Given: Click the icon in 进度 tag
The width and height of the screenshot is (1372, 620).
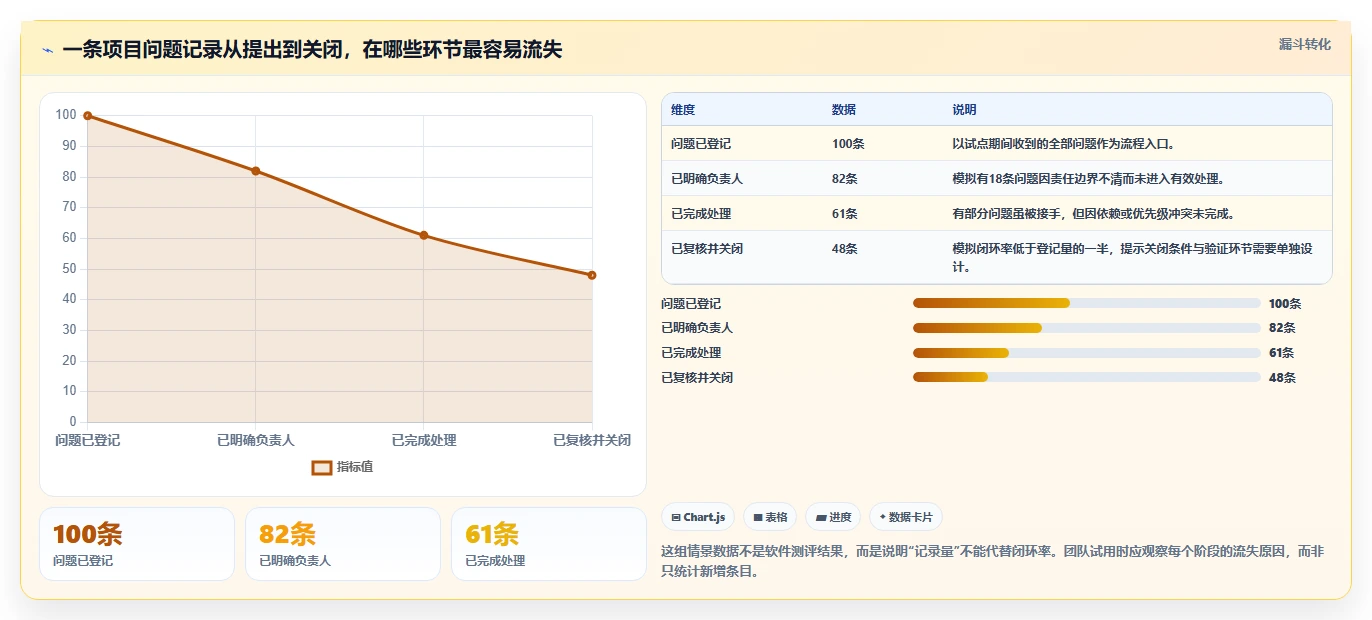Looking at the screenshot, I should [821, 518].
